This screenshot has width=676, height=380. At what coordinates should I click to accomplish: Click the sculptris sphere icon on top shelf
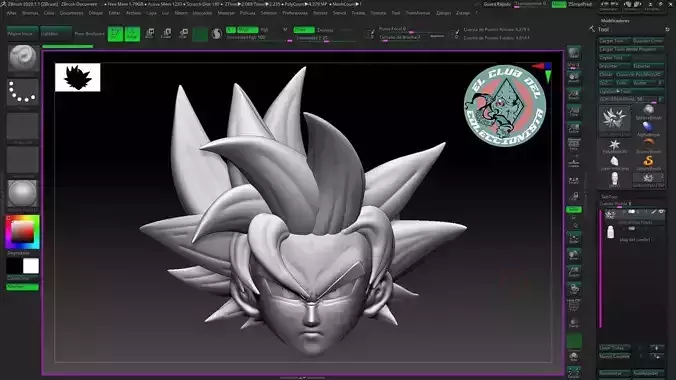click(217, 34)
